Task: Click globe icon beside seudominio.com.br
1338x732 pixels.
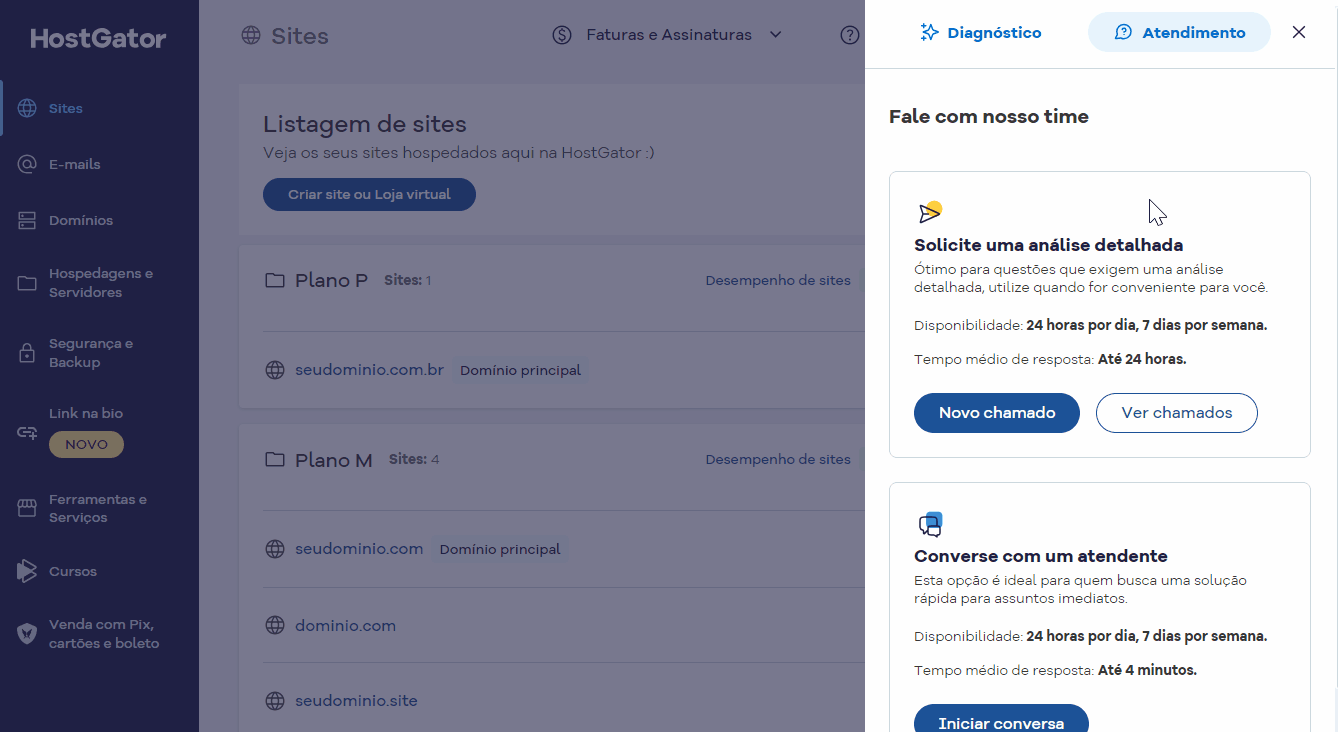Action: (275, 370)
